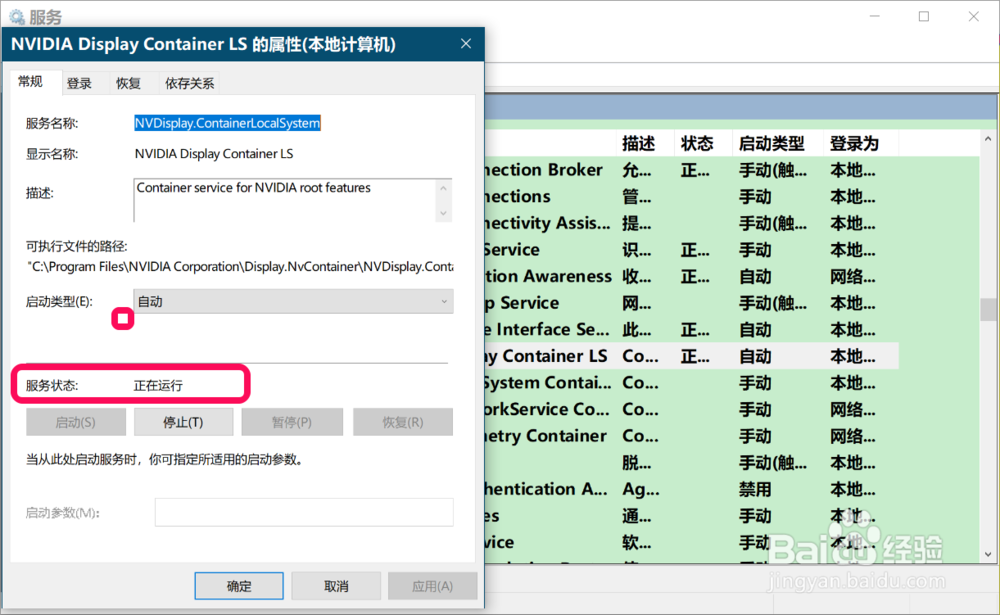Apply changes with 应用(A) button

[x=432, y=586]
